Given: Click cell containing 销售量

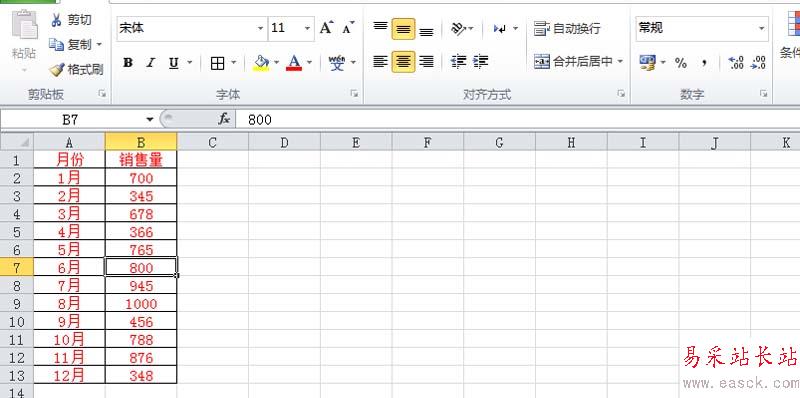Looking at the screenshot, I should tap(141, 160).
